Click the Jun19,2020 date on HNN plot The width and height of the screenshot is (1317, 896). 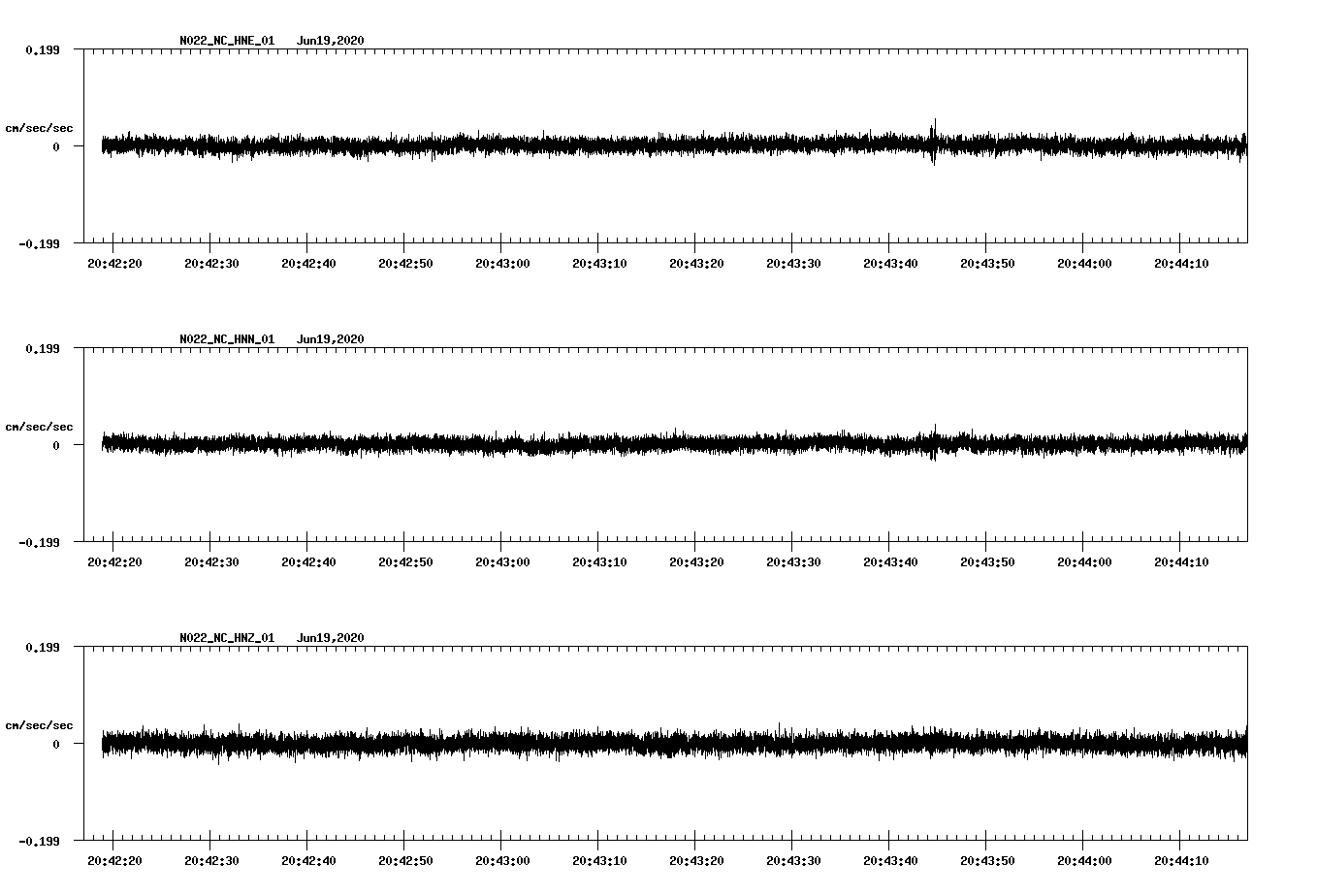click(x=331, y=339)
